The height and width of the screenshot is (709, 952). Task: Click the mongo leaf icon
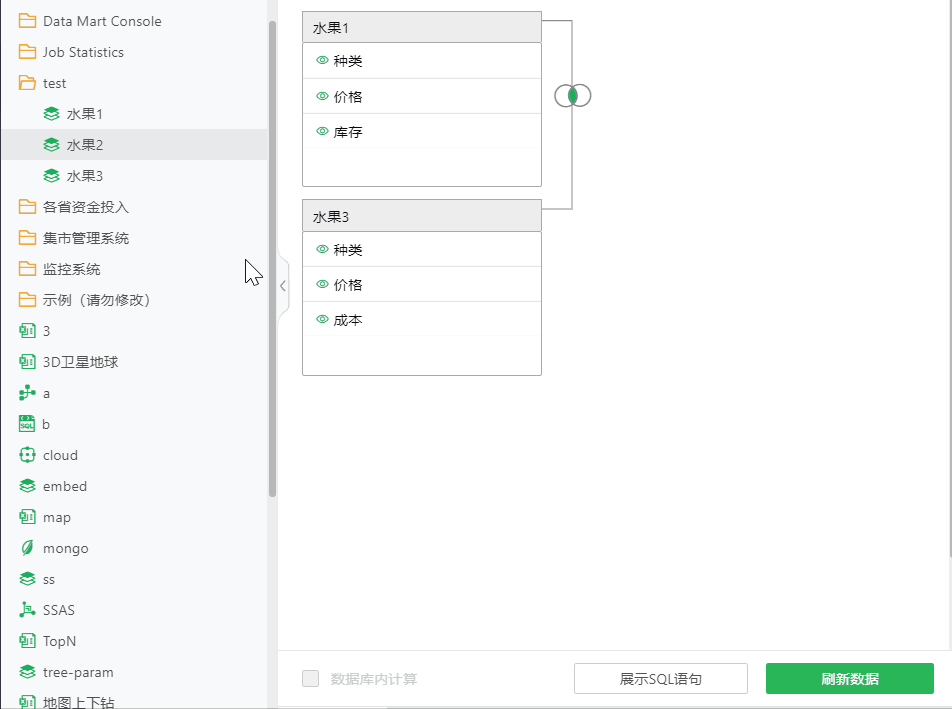(27, 548)
